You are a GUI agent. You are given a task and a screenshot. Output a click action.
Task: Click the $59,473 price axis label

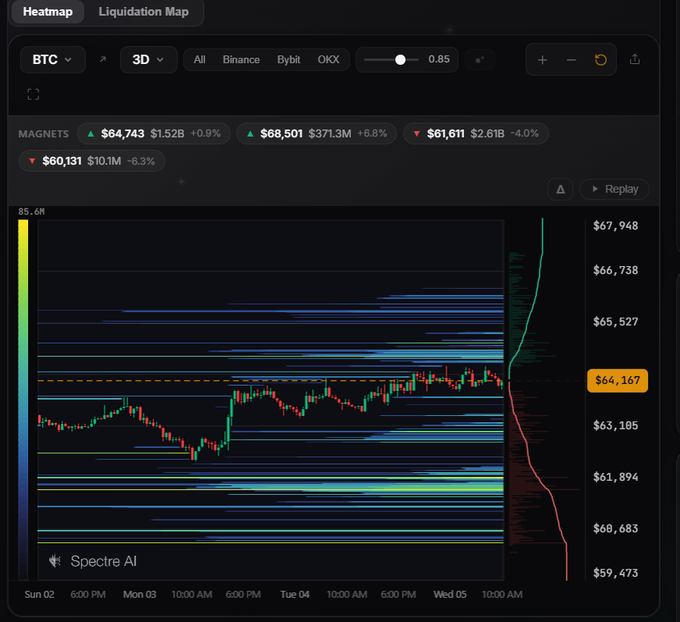(616, 573)
